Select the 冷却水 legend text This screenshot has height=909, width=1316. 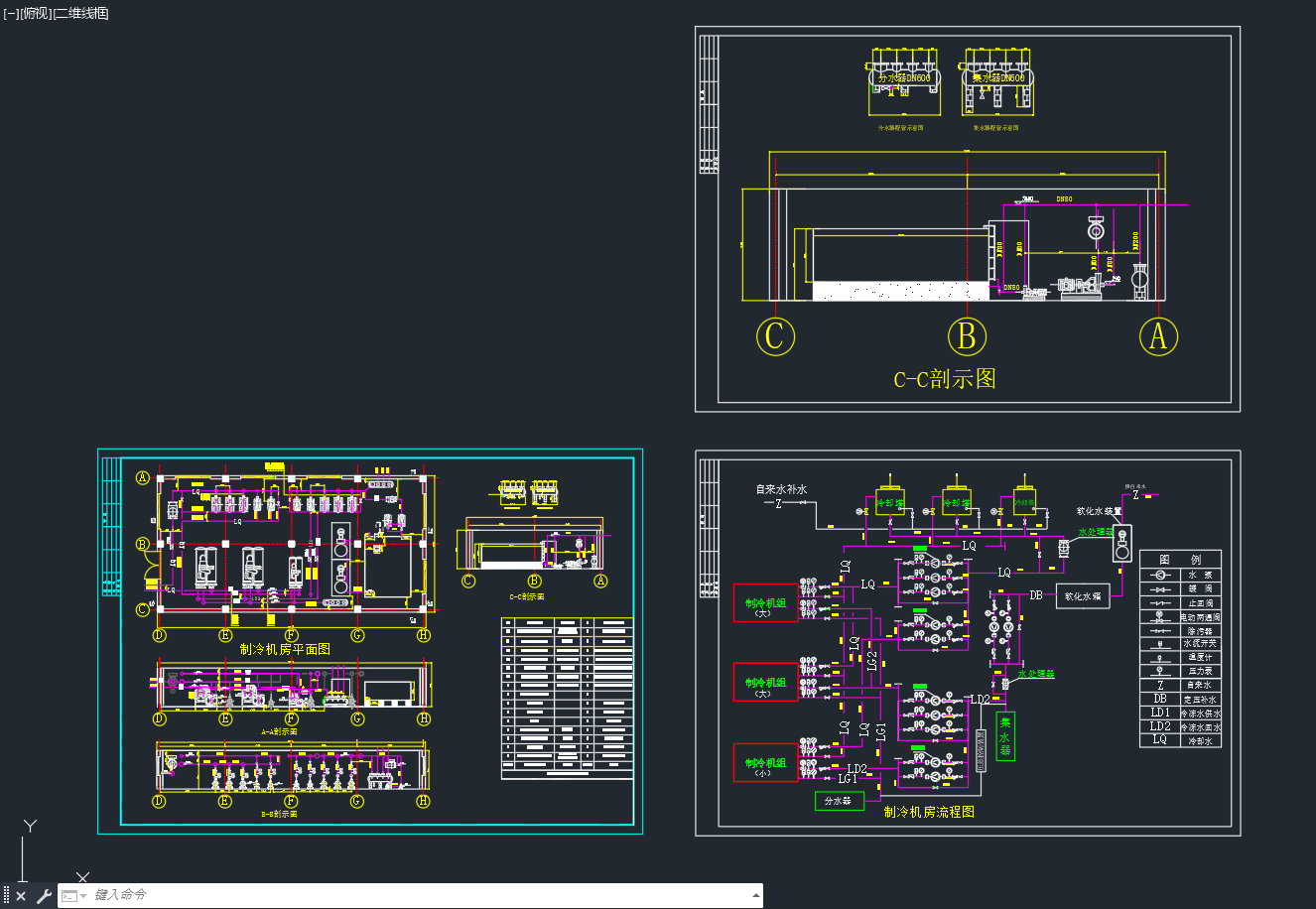1200,741
